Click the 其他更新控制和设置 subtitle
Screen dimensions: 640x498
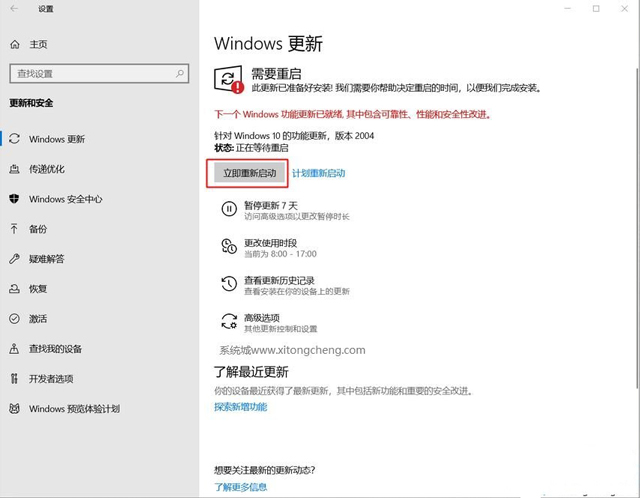pyautogui.click(x=280, y=329)
